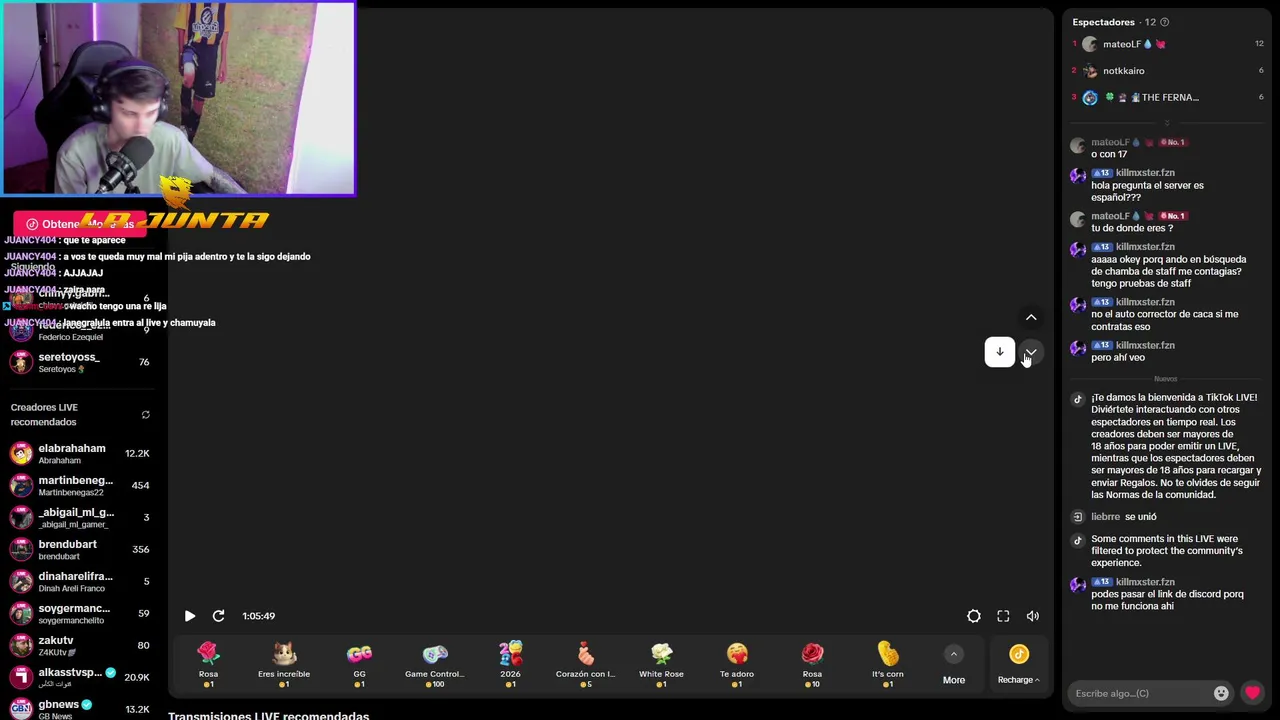Open brendubart's LIVE
This screenshot has width=1280, height=720.
[x=80, y=550]
